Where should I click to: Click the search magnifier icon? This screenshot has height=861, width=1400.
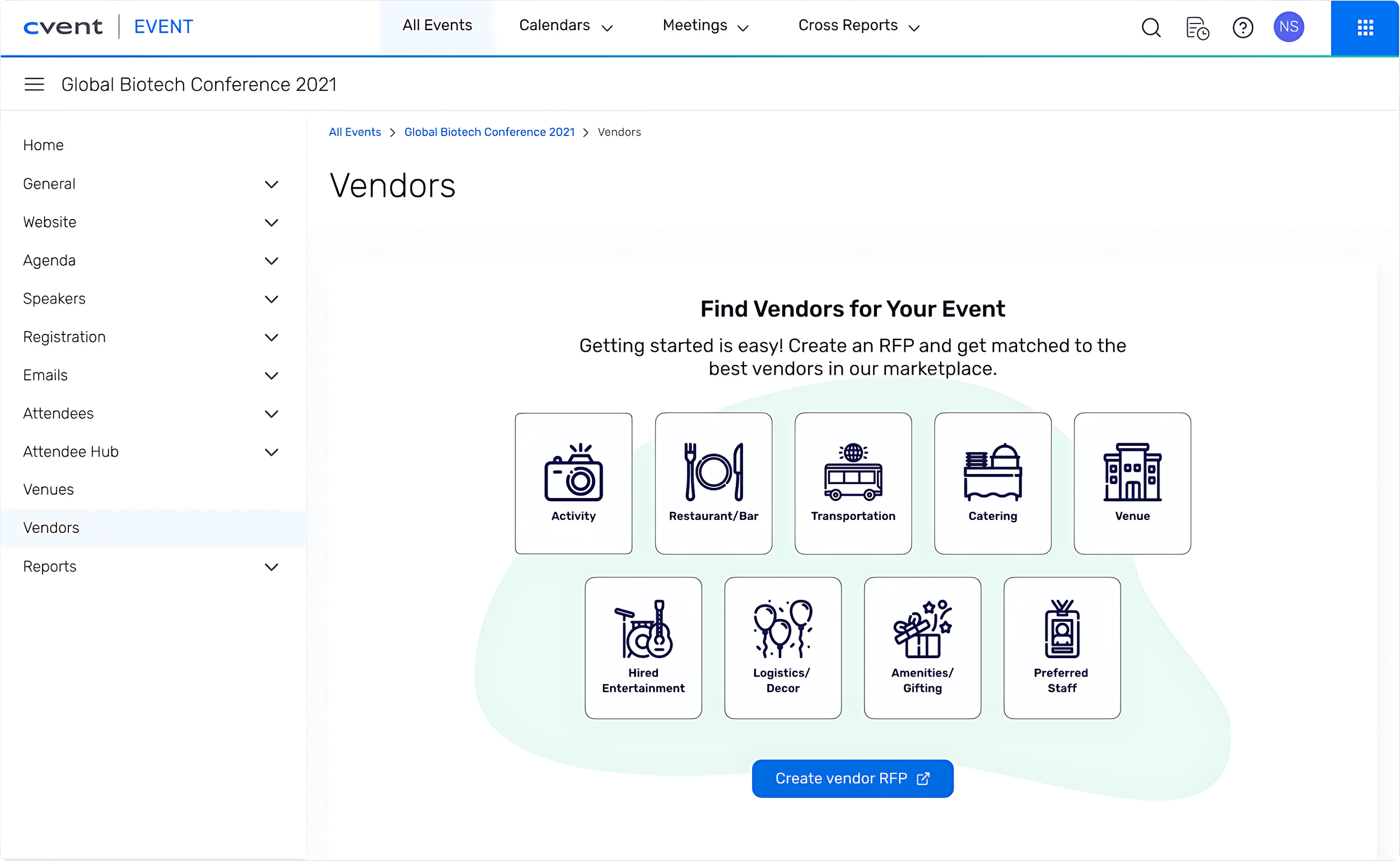(1151, 27)
